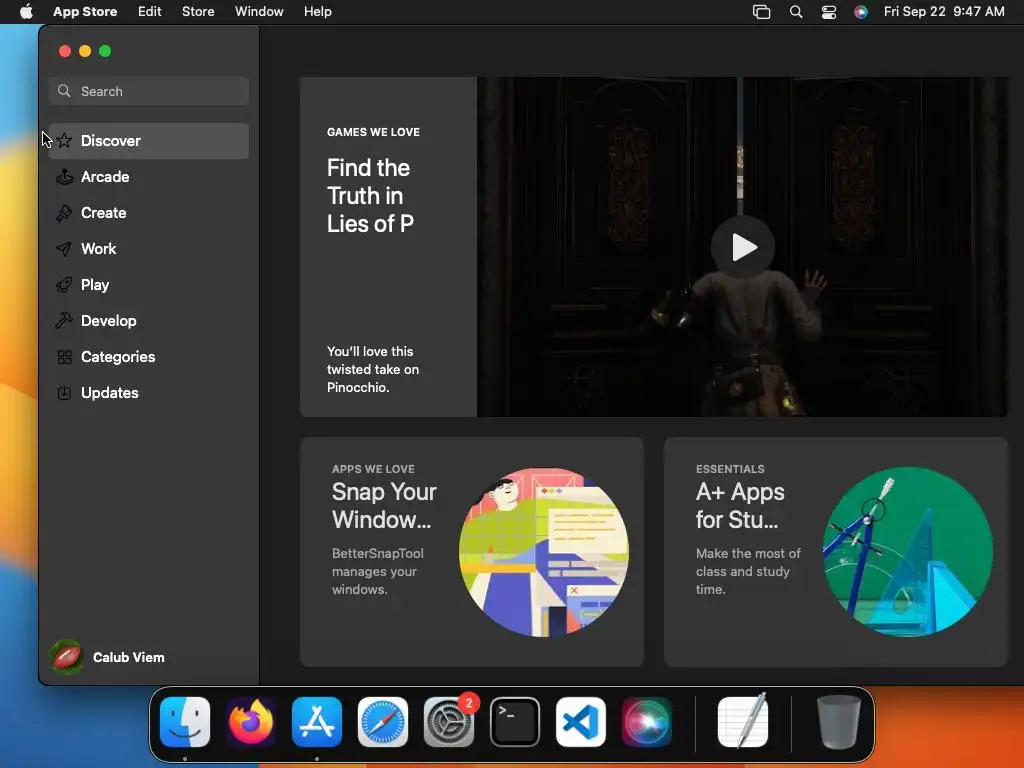The image size is (1024, 768).
Task: Click the Play rocket icon
Action: click(64, 285)
